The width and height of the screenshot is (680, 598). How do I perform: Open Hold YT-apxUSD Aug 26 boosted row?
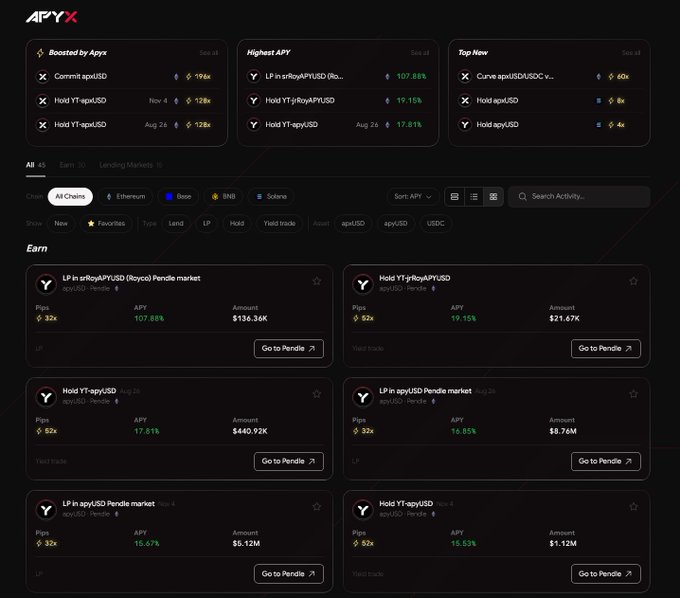pos(126,125)
